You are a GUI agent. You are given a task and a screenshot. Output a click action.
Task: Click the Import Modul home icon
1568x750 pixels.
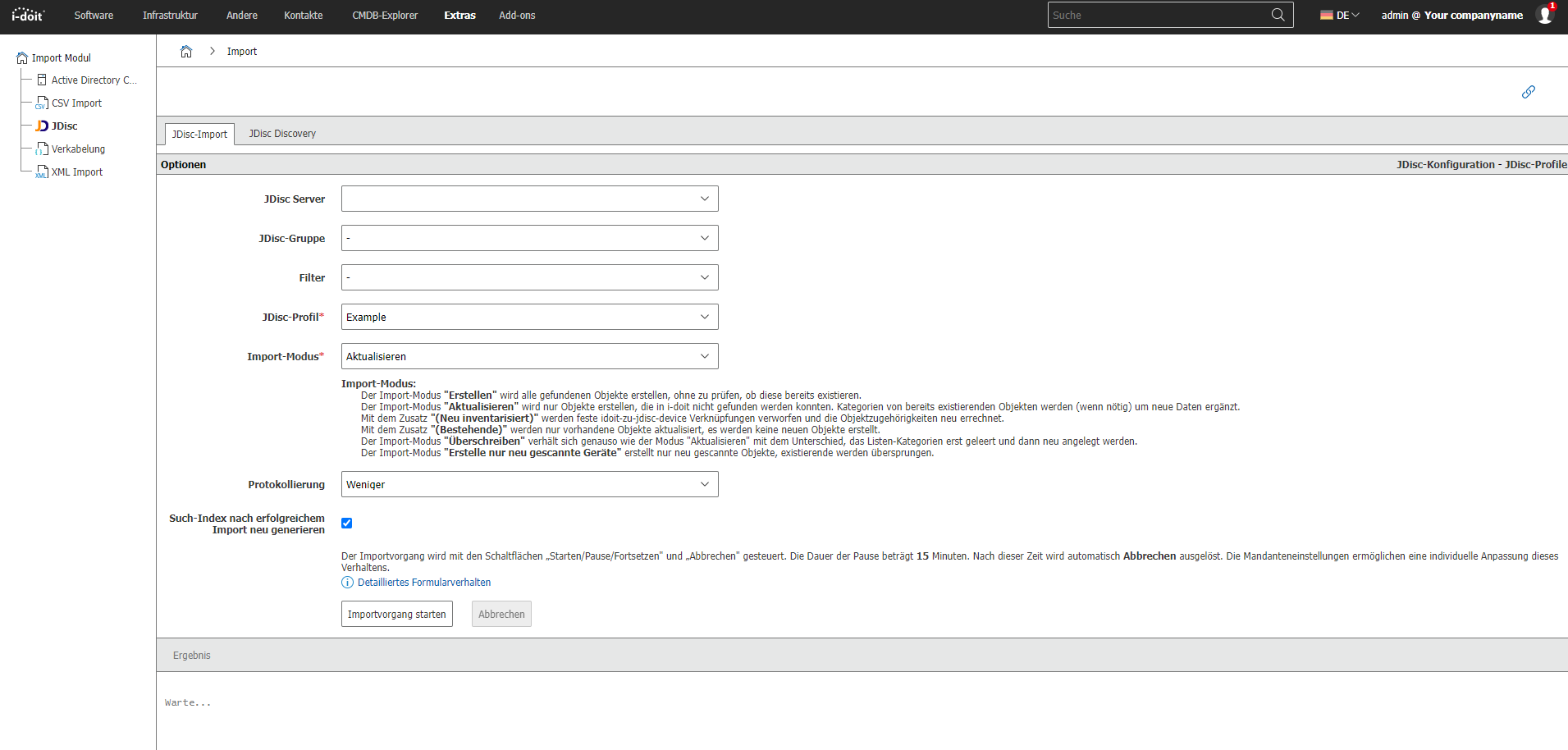tap(22, 58)
